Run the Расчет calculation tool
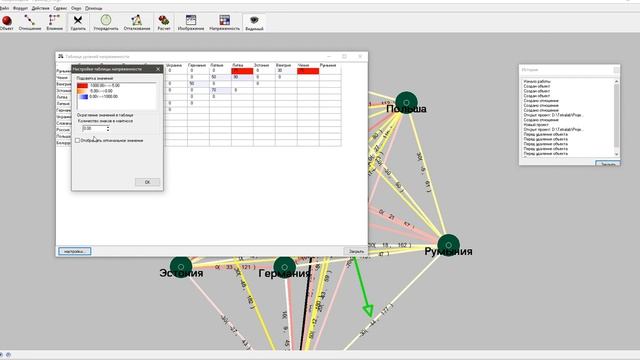The width and height of the screenshot is (640, 360). point(164,23)
